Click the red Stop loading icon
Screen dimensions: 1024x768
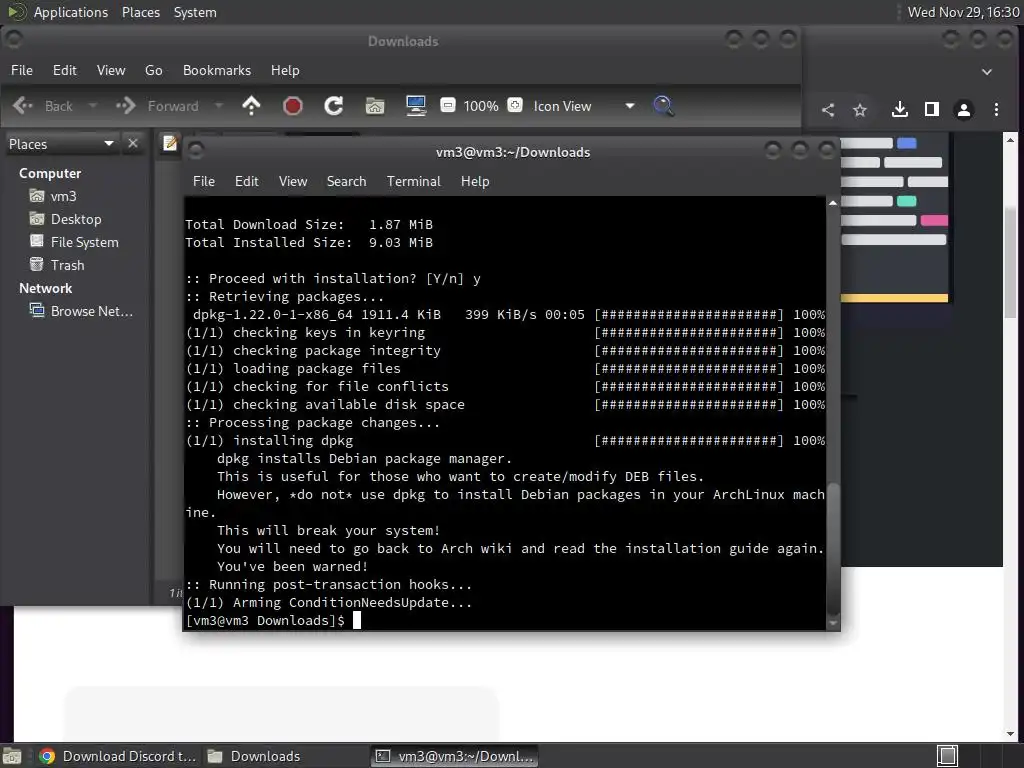[293, 106]
